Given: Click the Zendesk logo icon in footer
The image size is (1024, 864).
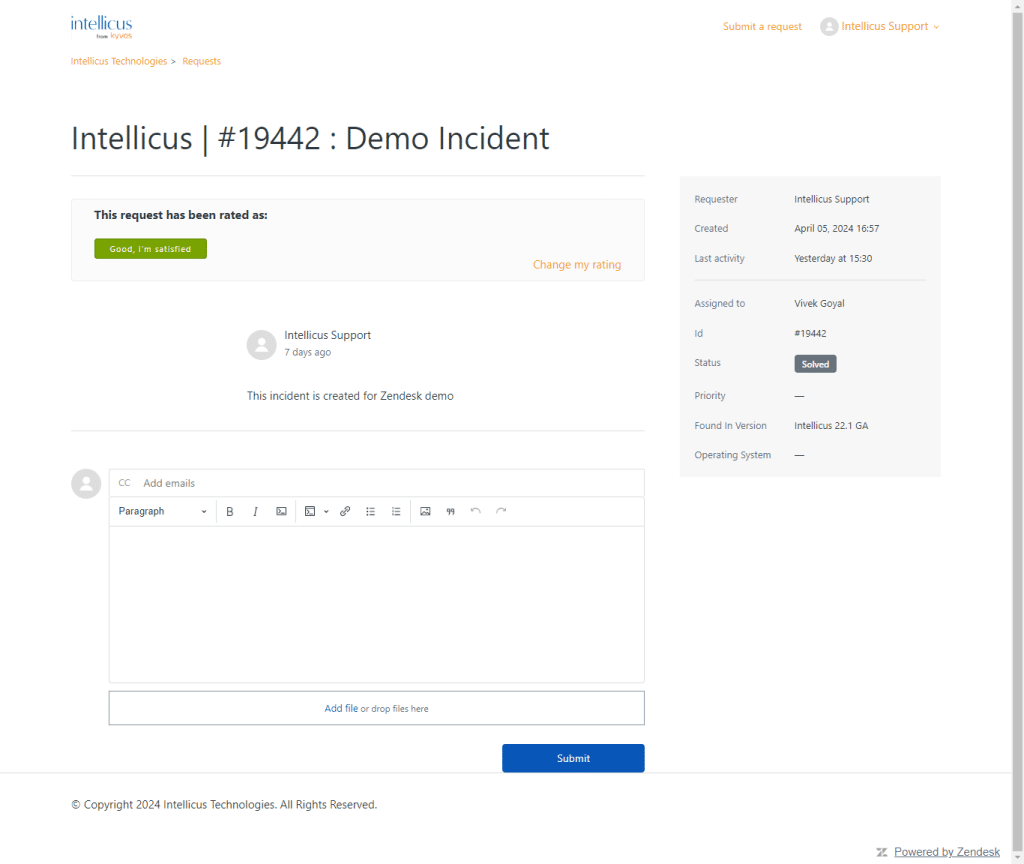Looking at the screenshot, I should tap(882, 852).
